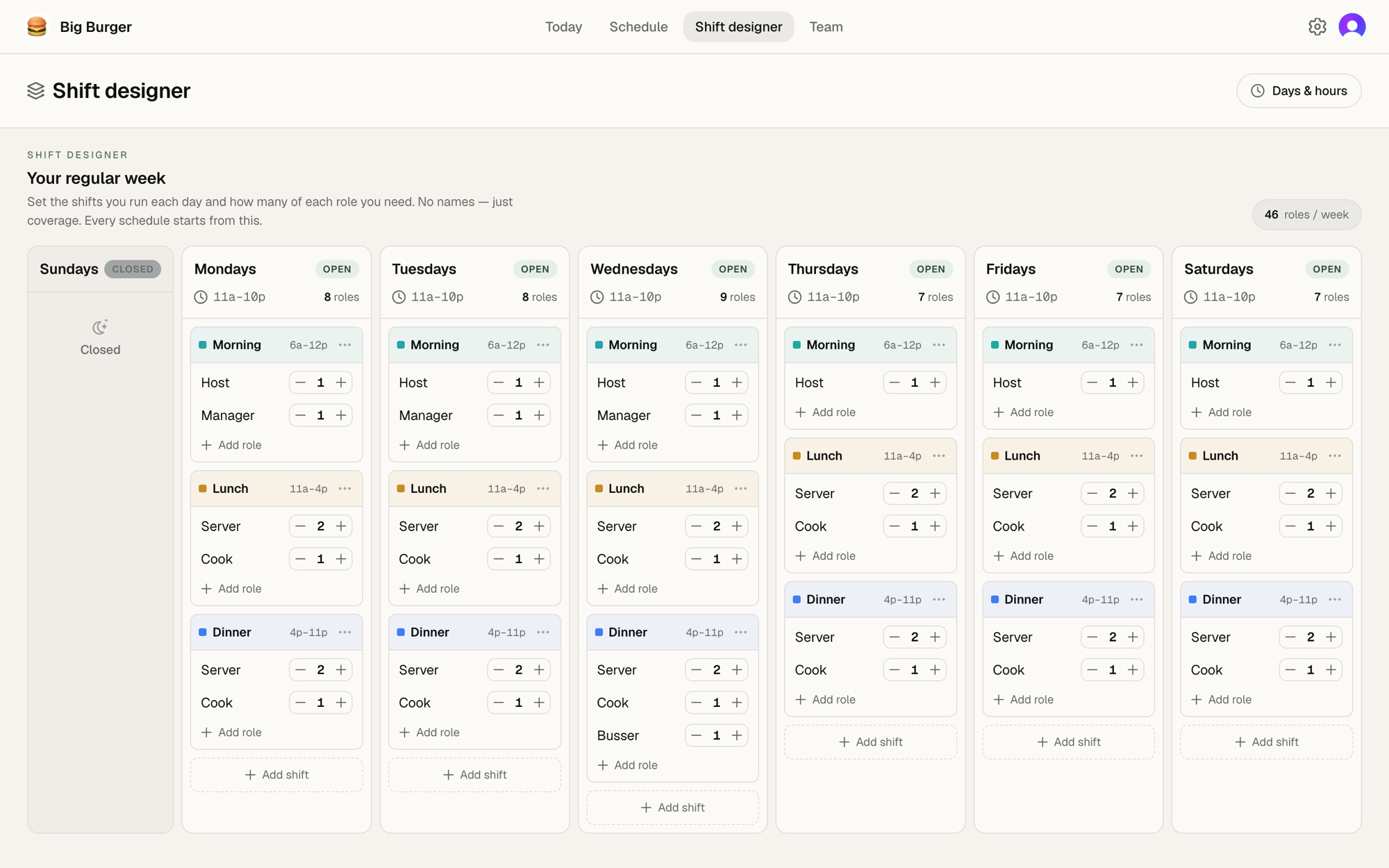Toggle Sundays CLOSED status badge
Image resolution: width=1389 pixels, height=868 pixels.
point(133,269)
